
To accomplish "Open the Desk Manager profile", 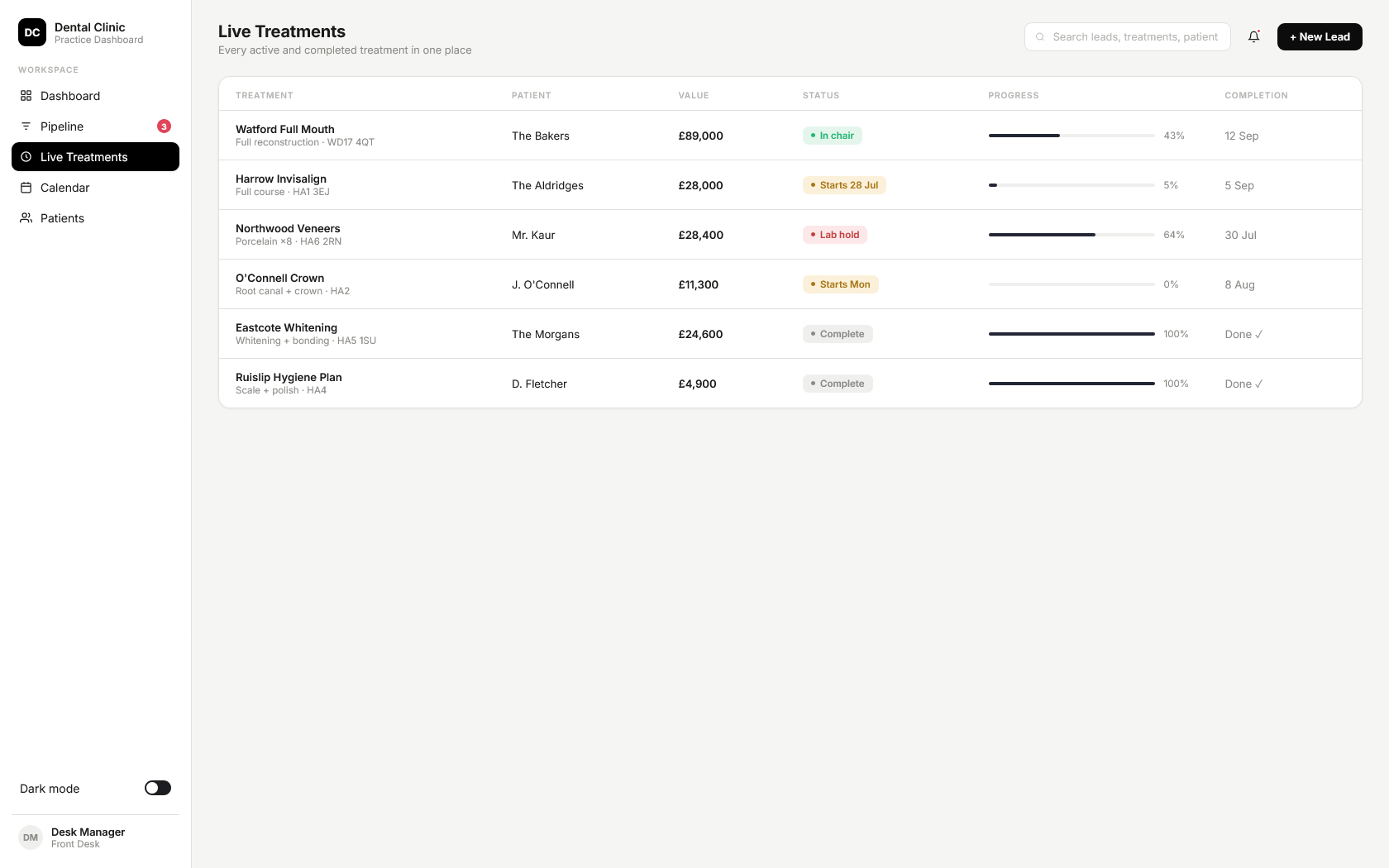I will (x=95, y=837).
